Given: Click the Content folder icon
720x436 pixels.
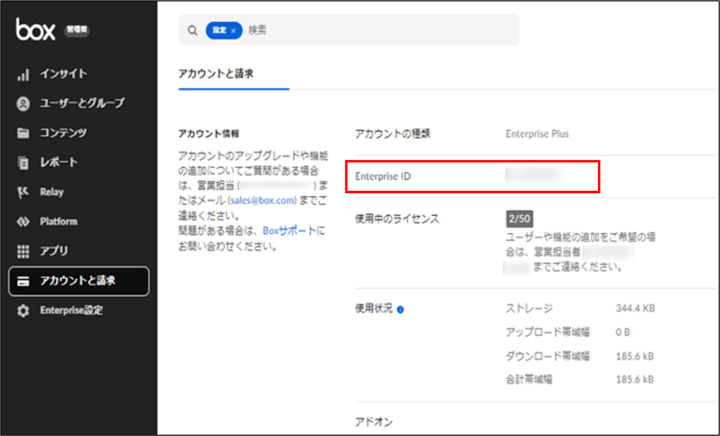Looking at the screenshot, I should click(23, 133).
